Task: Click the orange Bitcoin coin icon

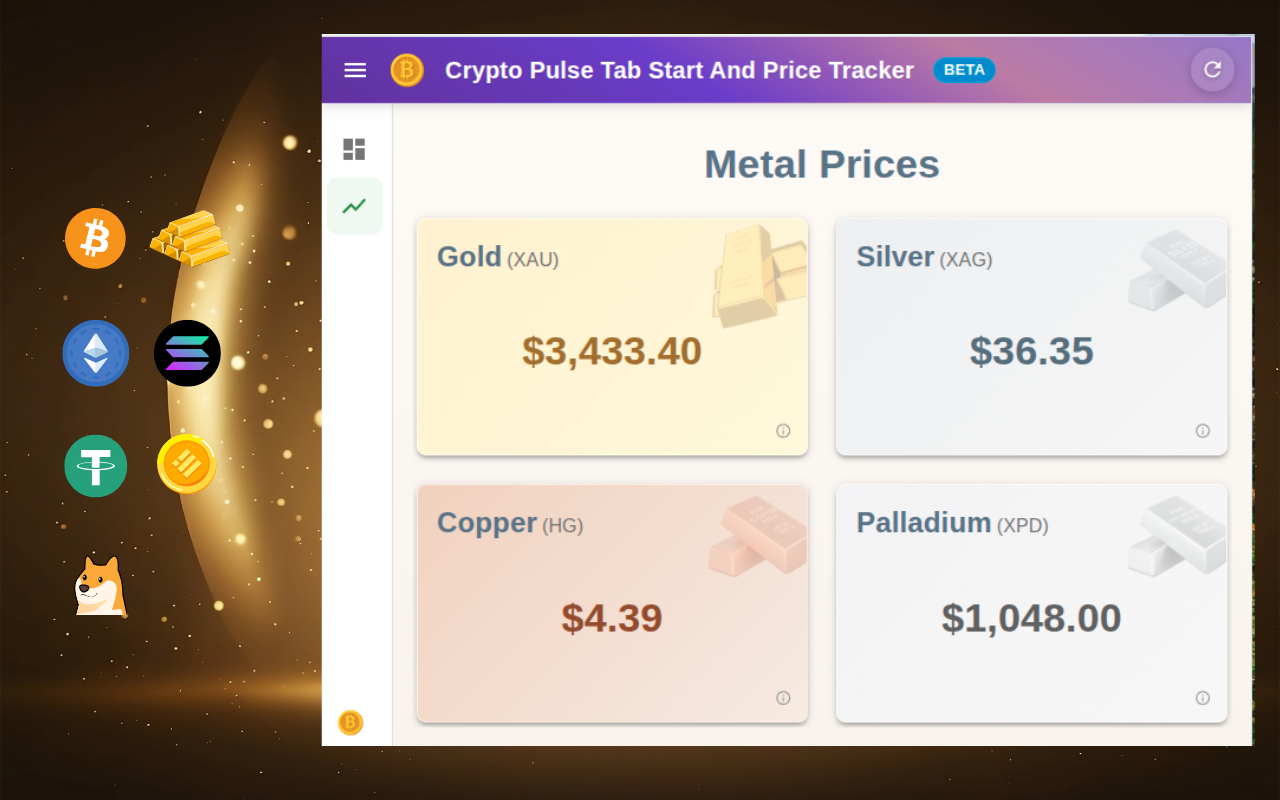Action: pos(95,238)
